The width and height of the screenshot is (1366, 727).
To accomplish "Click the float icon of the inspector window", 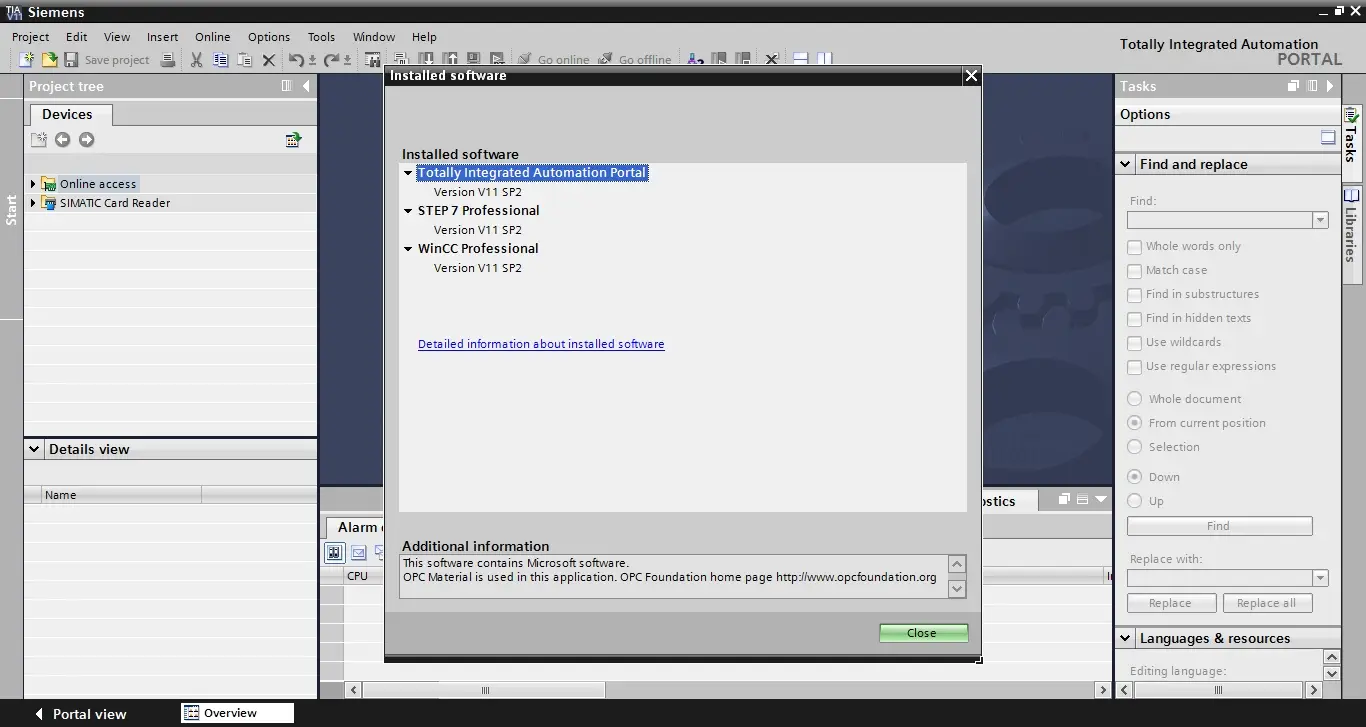I will click(1064, 499).
